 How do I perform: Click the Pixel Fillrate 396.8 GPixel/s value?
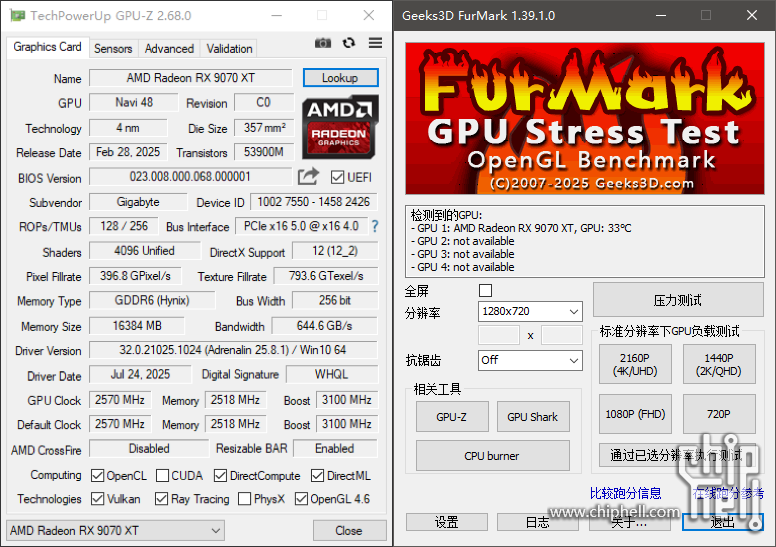click(x=135, y=276)
